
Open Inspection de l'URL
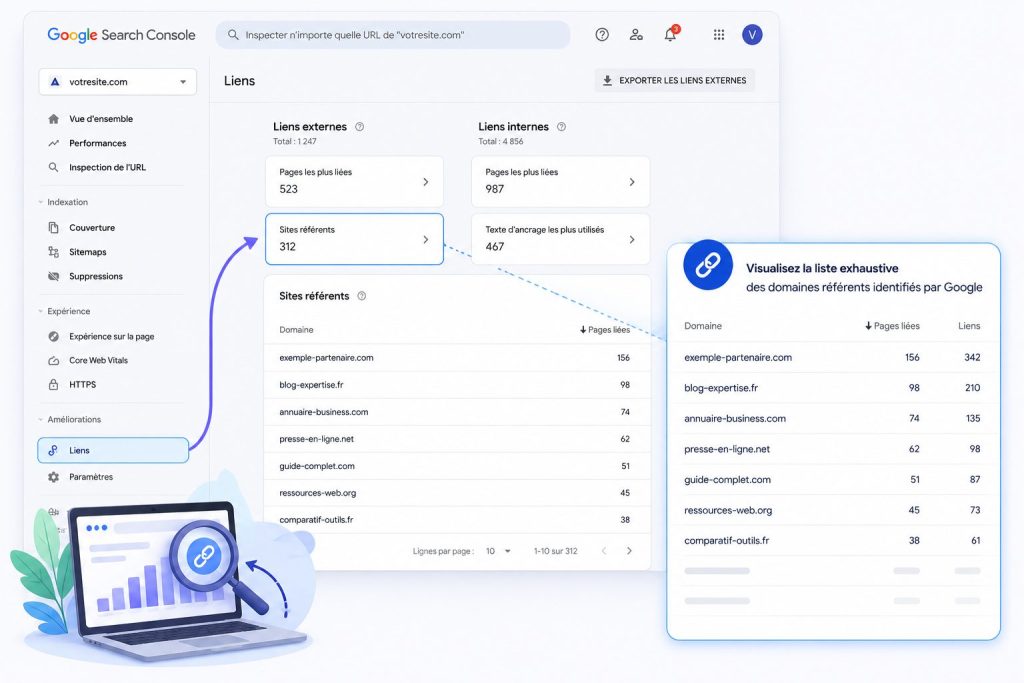pos(107,167)
